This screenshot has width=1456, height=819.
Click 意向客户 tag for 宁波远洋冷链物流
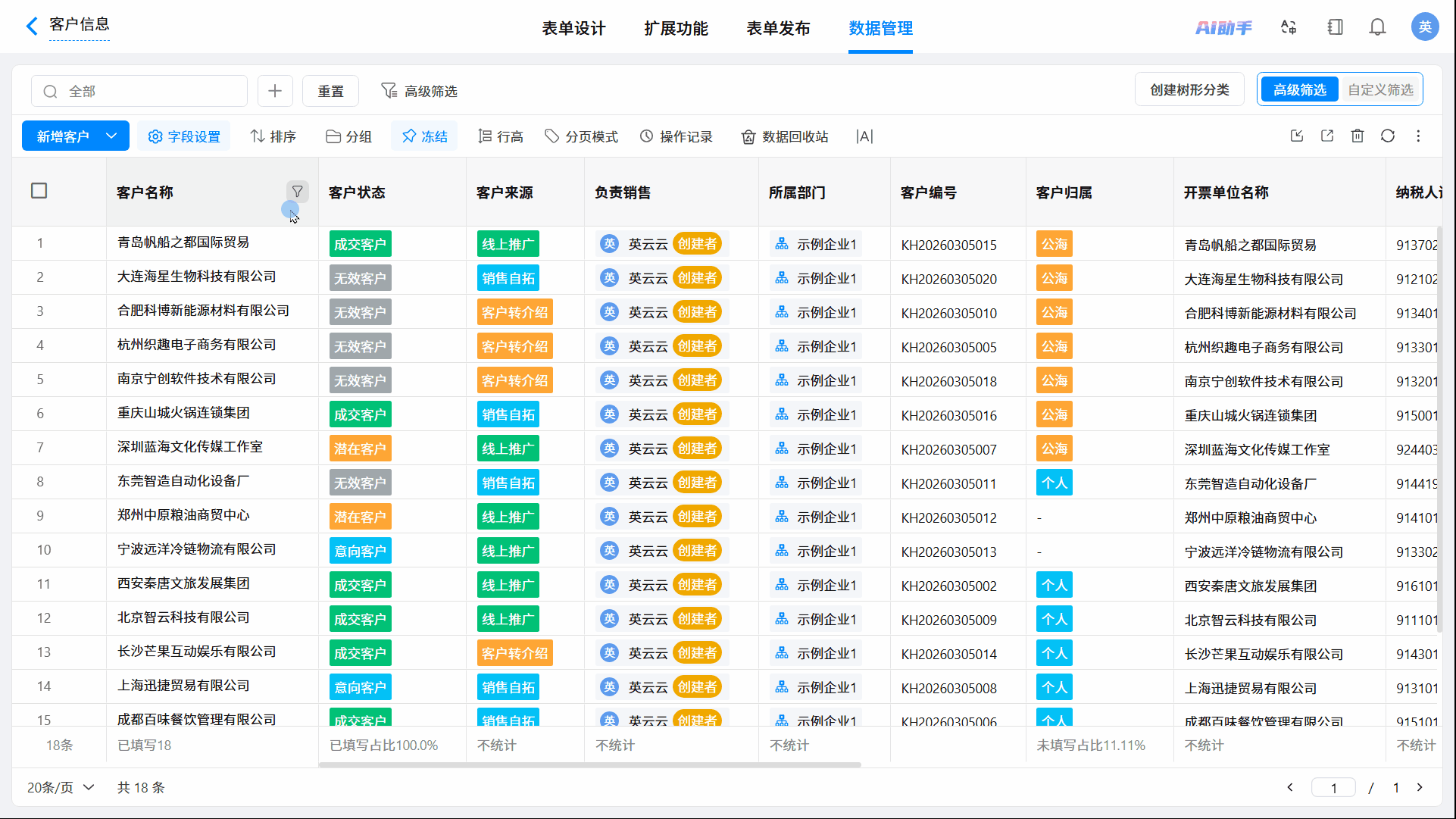pos(361,551)
